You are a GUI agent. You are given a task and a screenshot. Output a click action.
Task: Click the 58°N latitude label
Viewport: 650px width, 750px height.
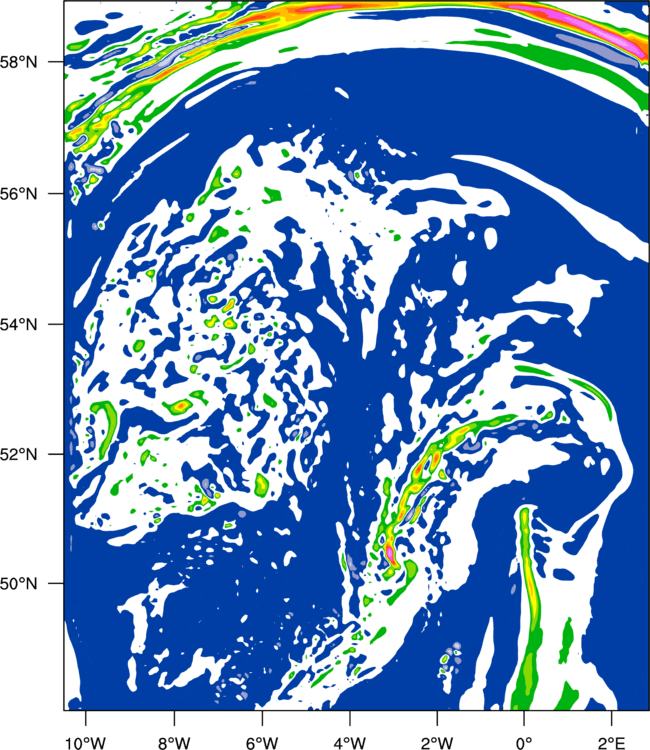click(x=19, y=62)
